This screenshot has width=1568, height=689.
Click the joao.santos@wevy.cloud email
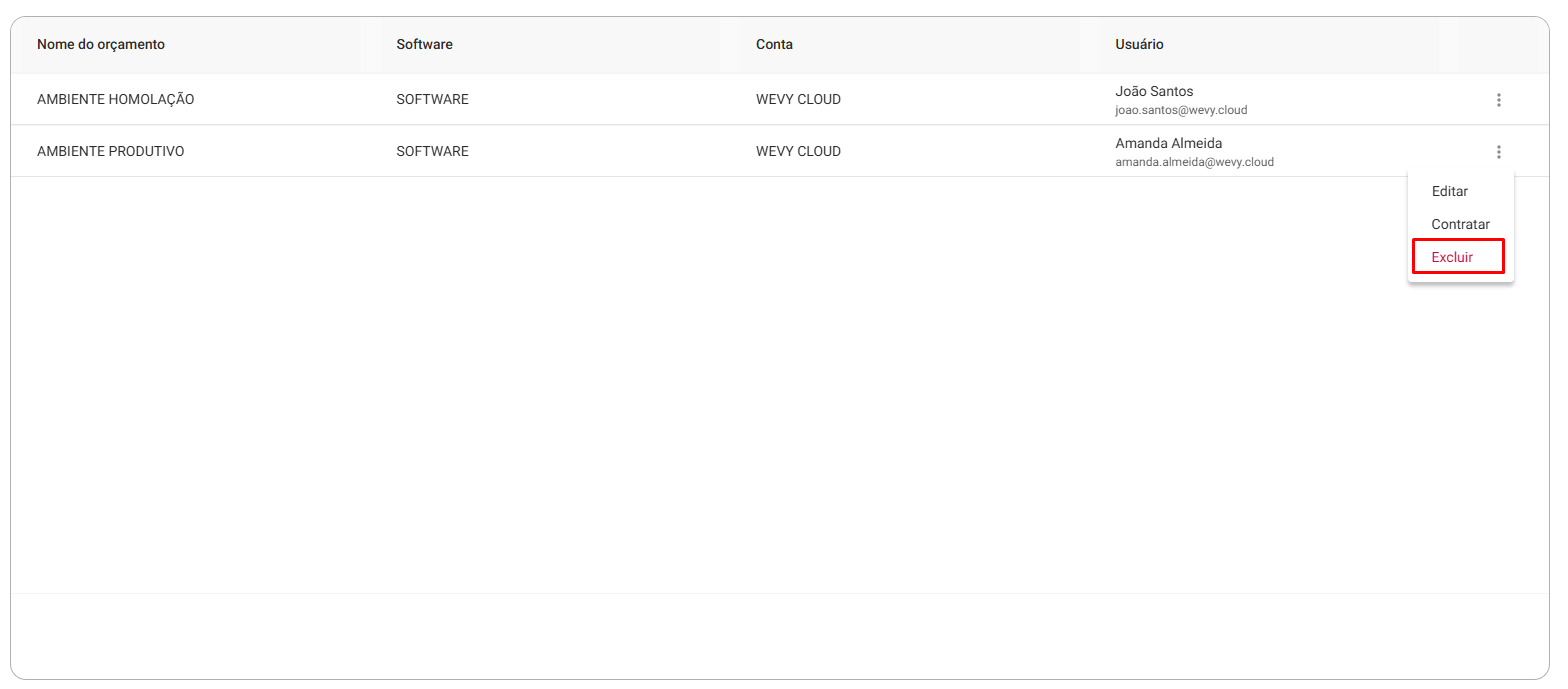(1181, 110)
